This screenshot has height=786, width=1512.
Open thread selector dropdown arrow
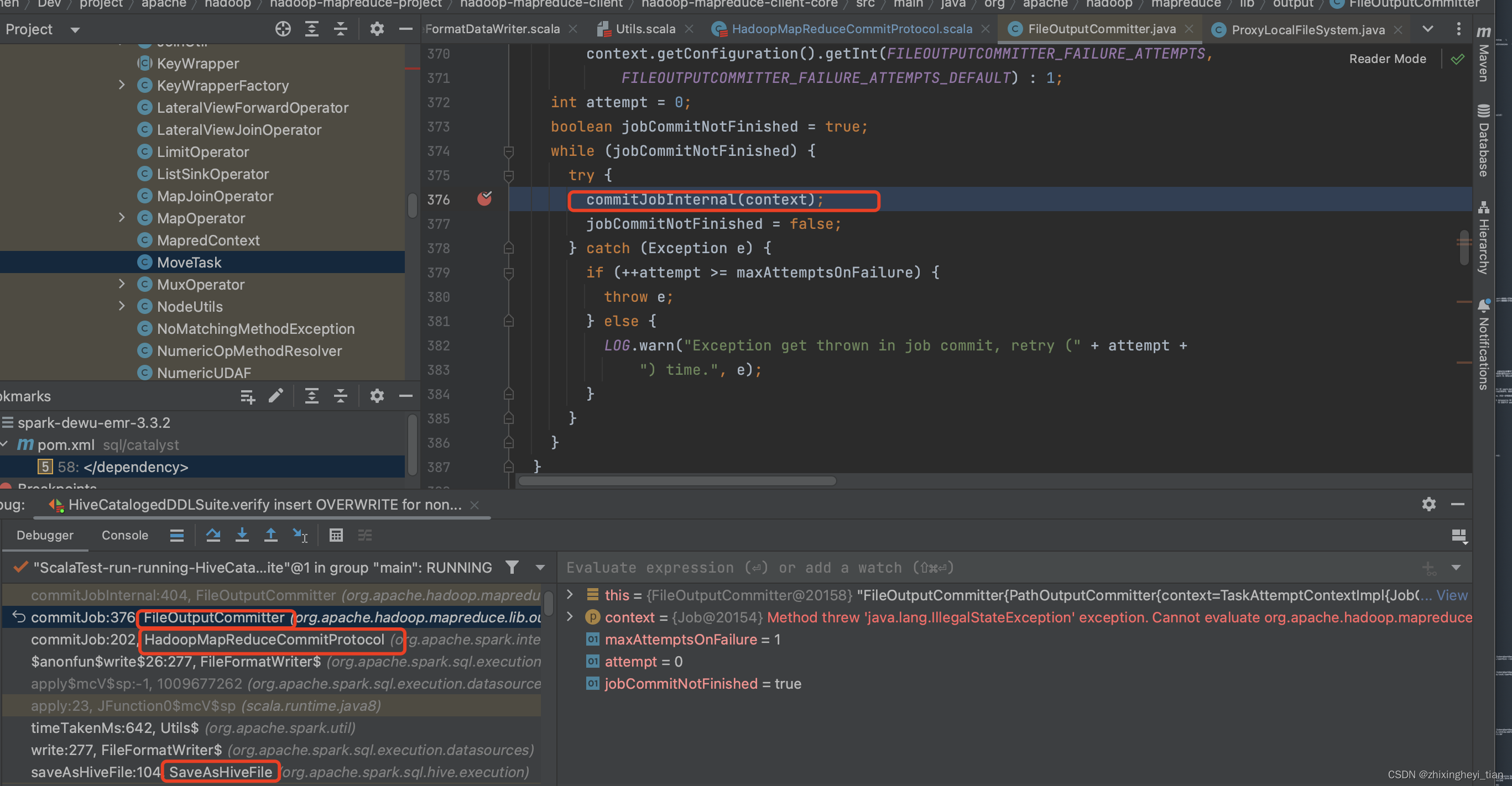pyautogui.click(x=540, y=567)
